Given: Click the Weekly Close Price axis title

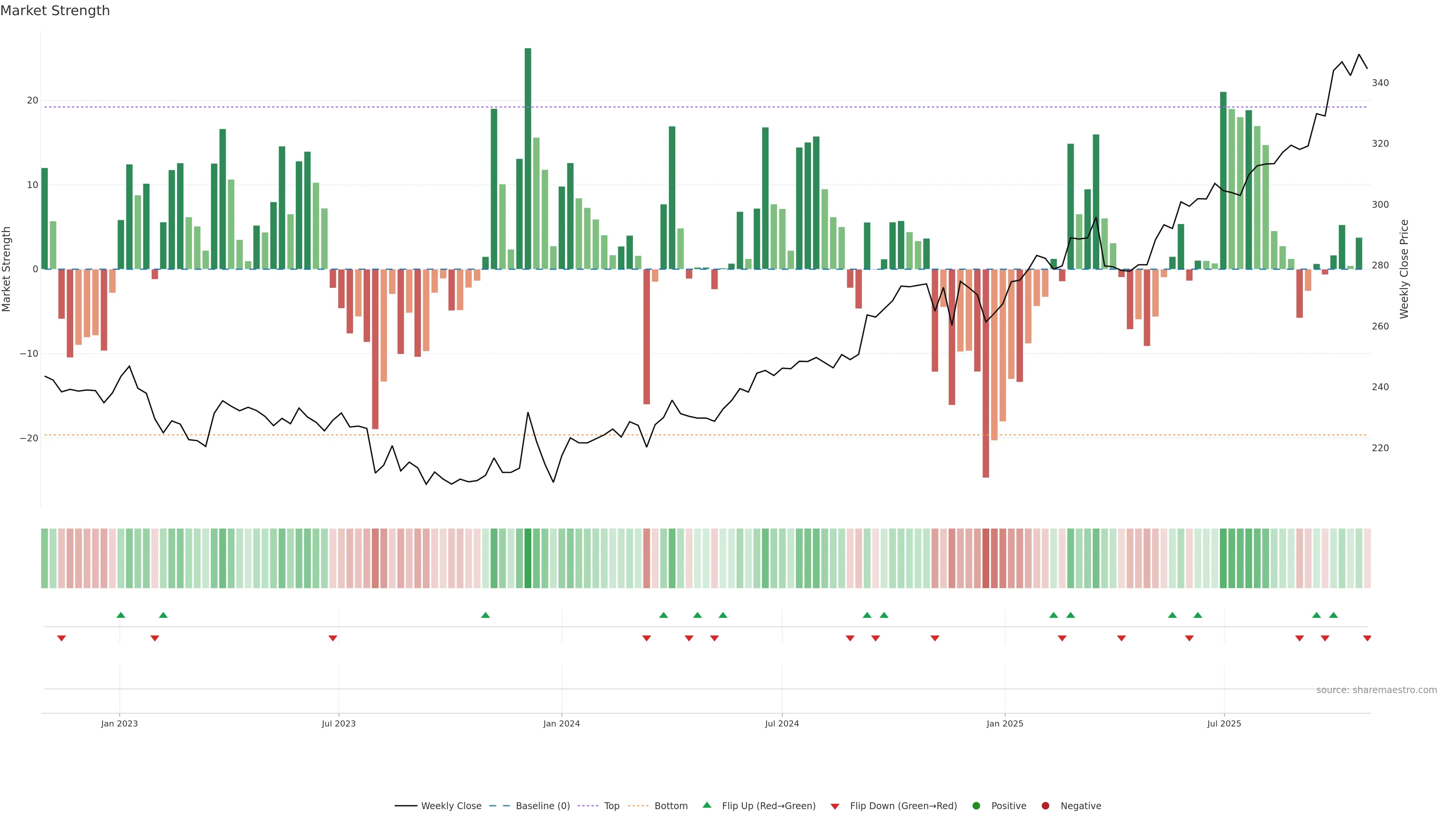Looking at the screenshot, I should pos(1404,269).
